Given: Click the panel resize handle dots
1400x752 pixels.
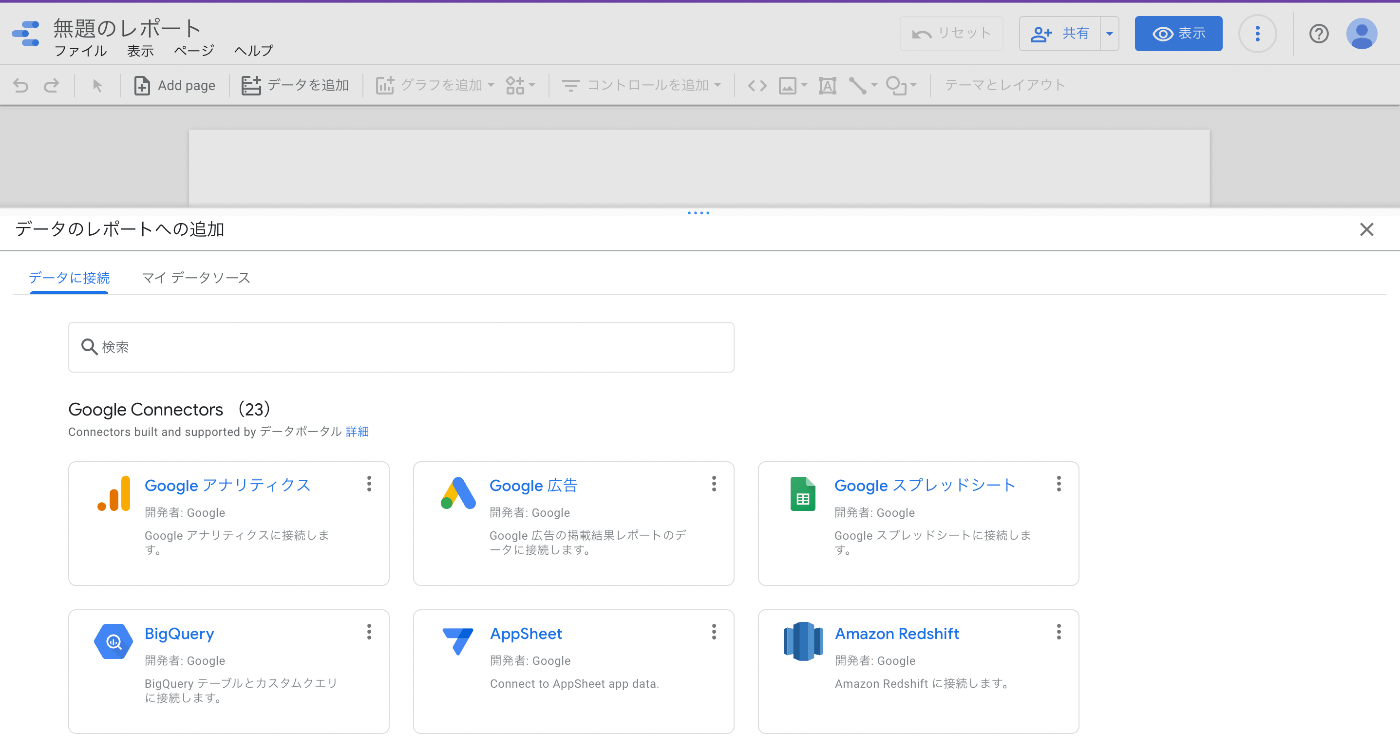Looking at the screenshot, I should pos(699,213).
